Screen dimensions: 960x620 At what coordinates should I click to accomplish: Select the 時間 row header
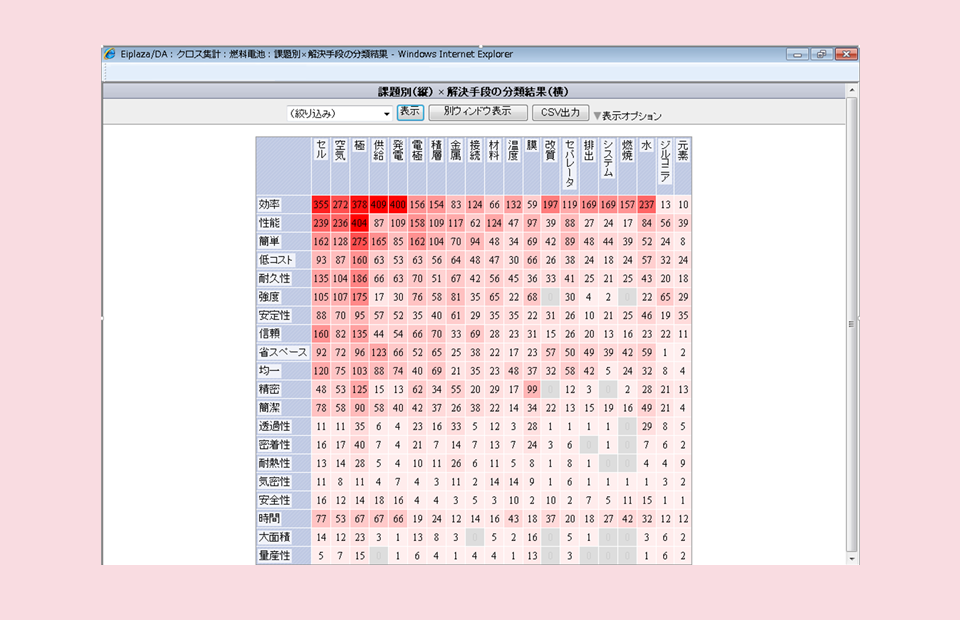click(x=269, y=519)
